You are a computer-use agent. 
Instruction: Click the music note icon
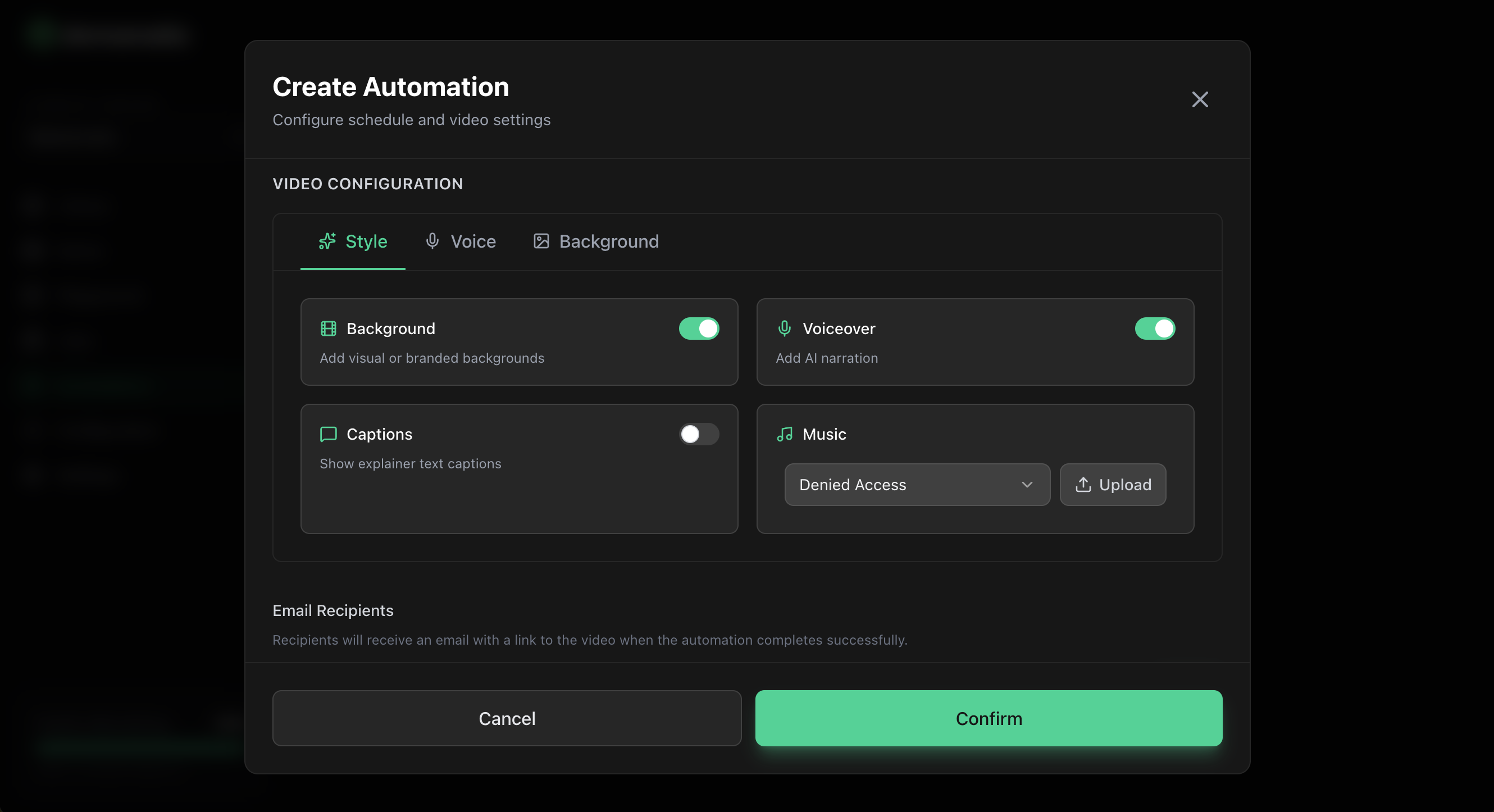784,435
